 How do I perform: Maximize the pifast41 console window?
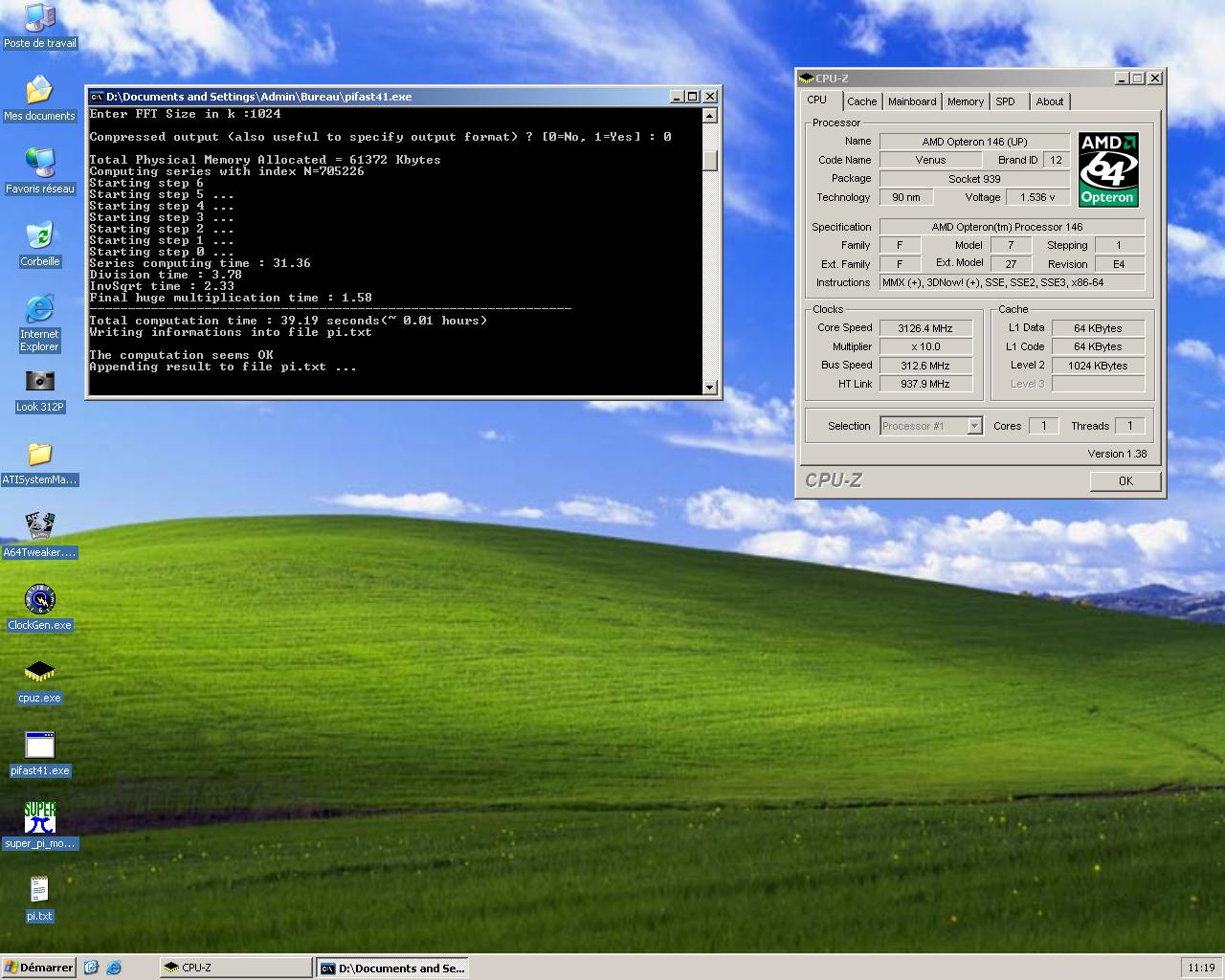coord(693,97)
